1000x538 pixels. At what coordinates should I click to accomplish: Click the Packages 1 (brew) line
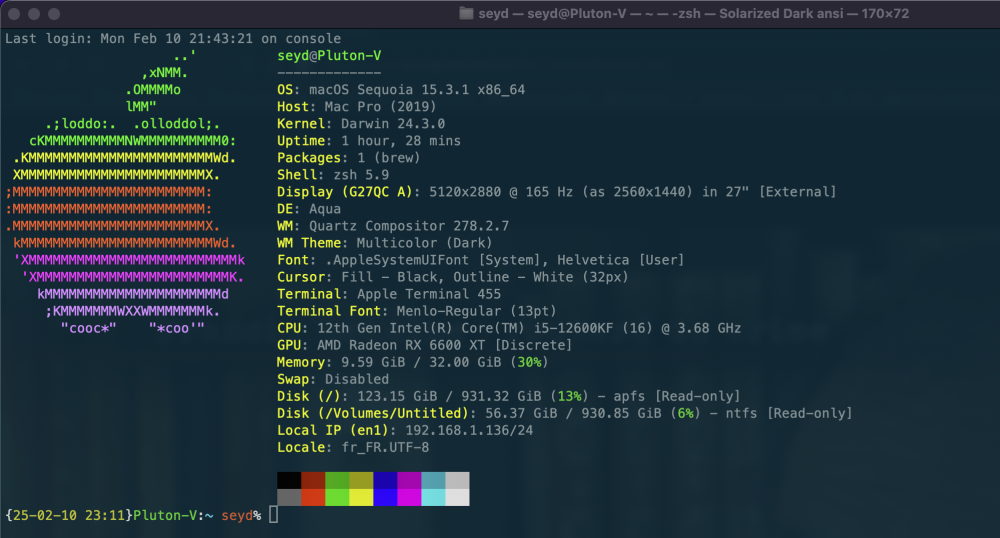point(349,157)
